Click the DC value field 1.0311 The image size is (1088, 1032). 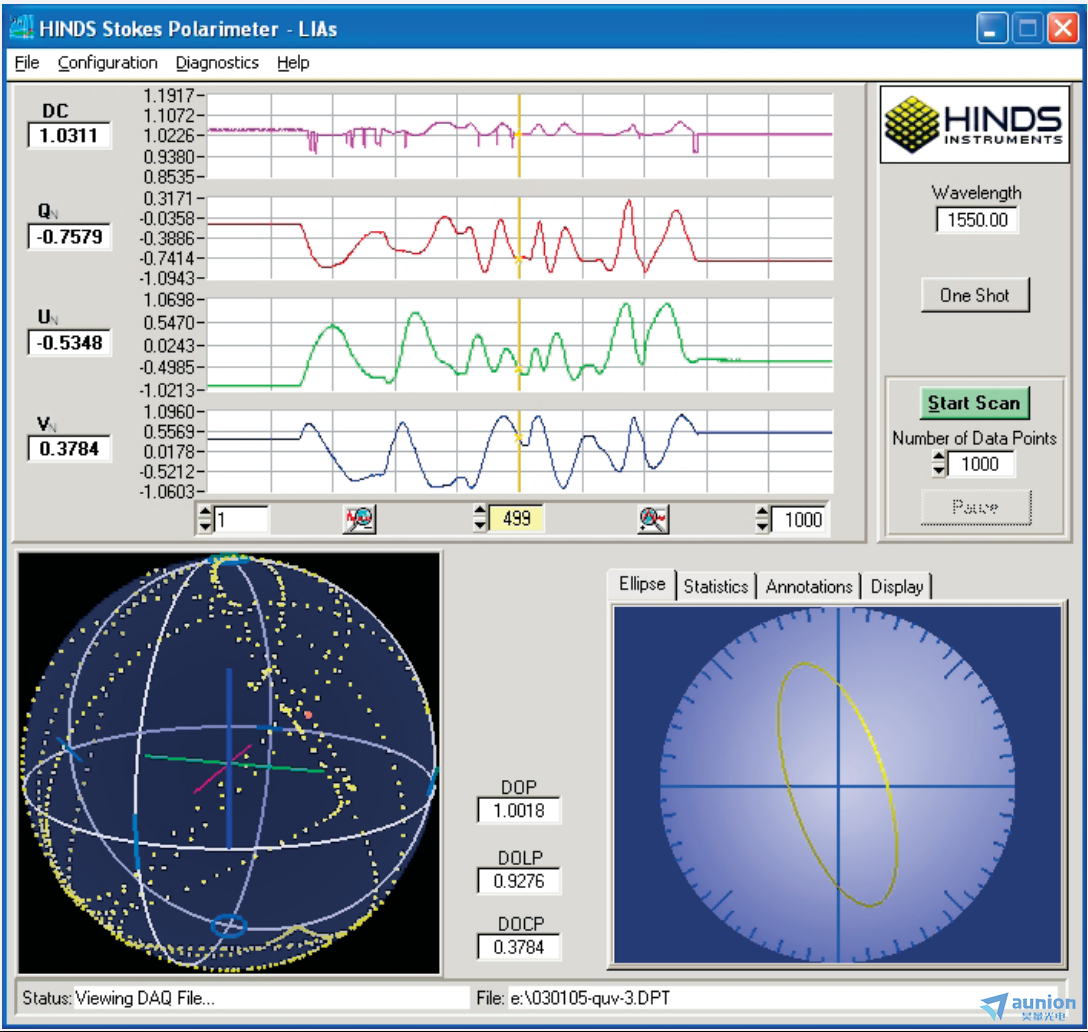tap(69, 135)
